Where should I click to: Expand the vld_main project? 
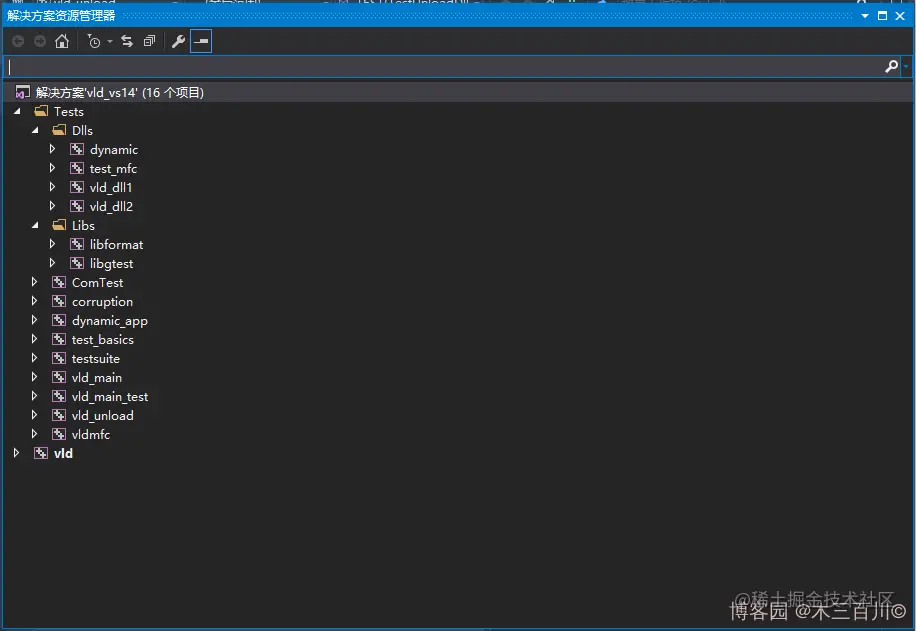pos(34,377)
